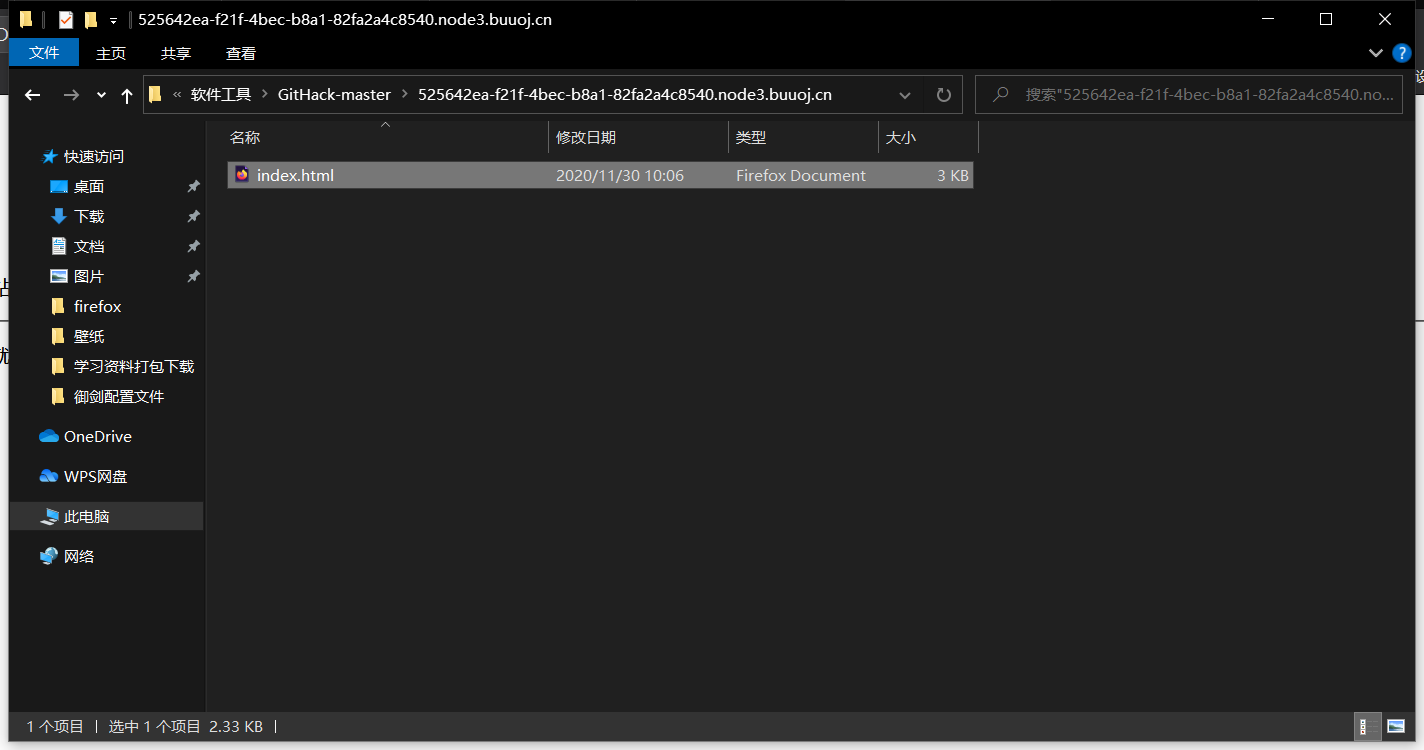The height and width of the screenshot is (750, 1424).
Task: Minimize the File Explorer window
Action: (1268, 19)
